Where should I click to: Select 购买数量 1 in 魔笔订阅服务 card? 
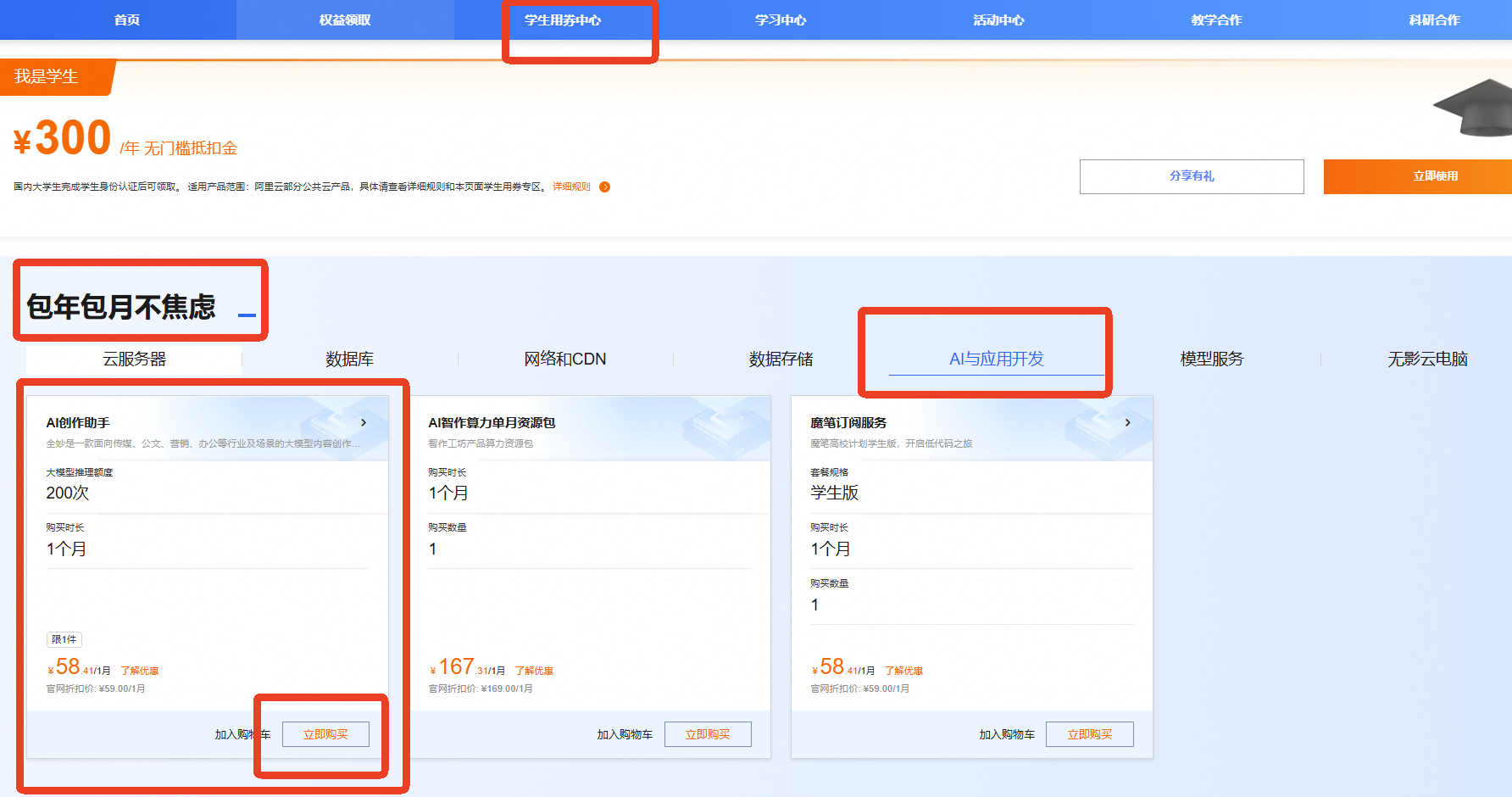tap(815, 605)
